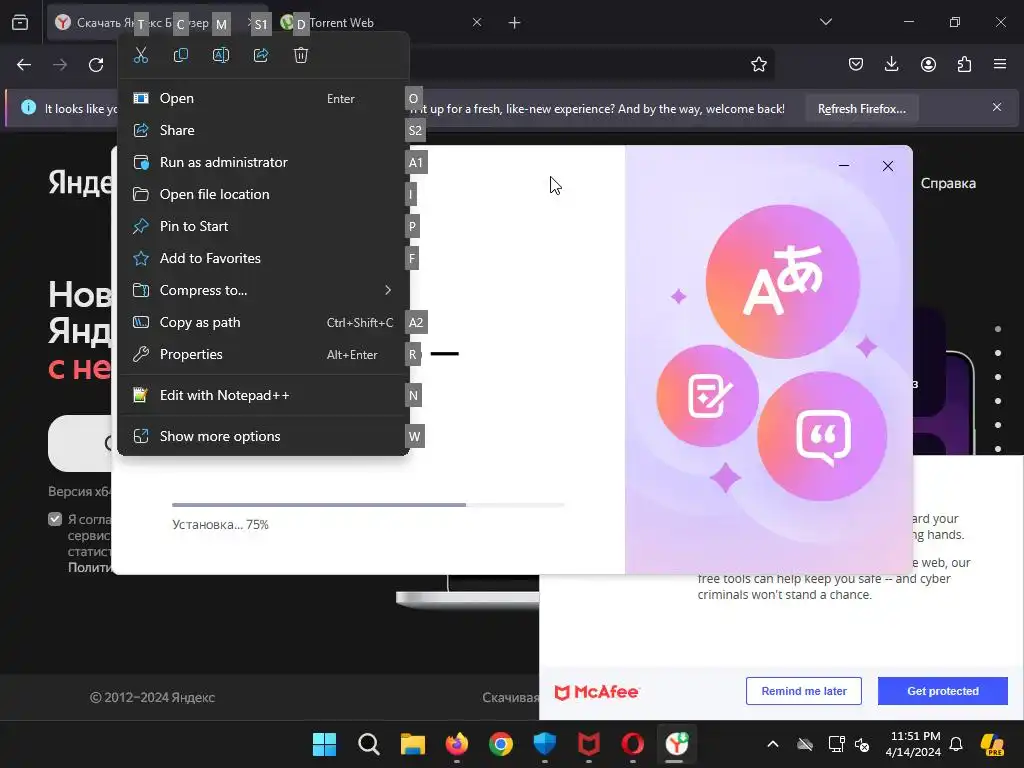Open Firefox Extensions icon

[964, 64]
